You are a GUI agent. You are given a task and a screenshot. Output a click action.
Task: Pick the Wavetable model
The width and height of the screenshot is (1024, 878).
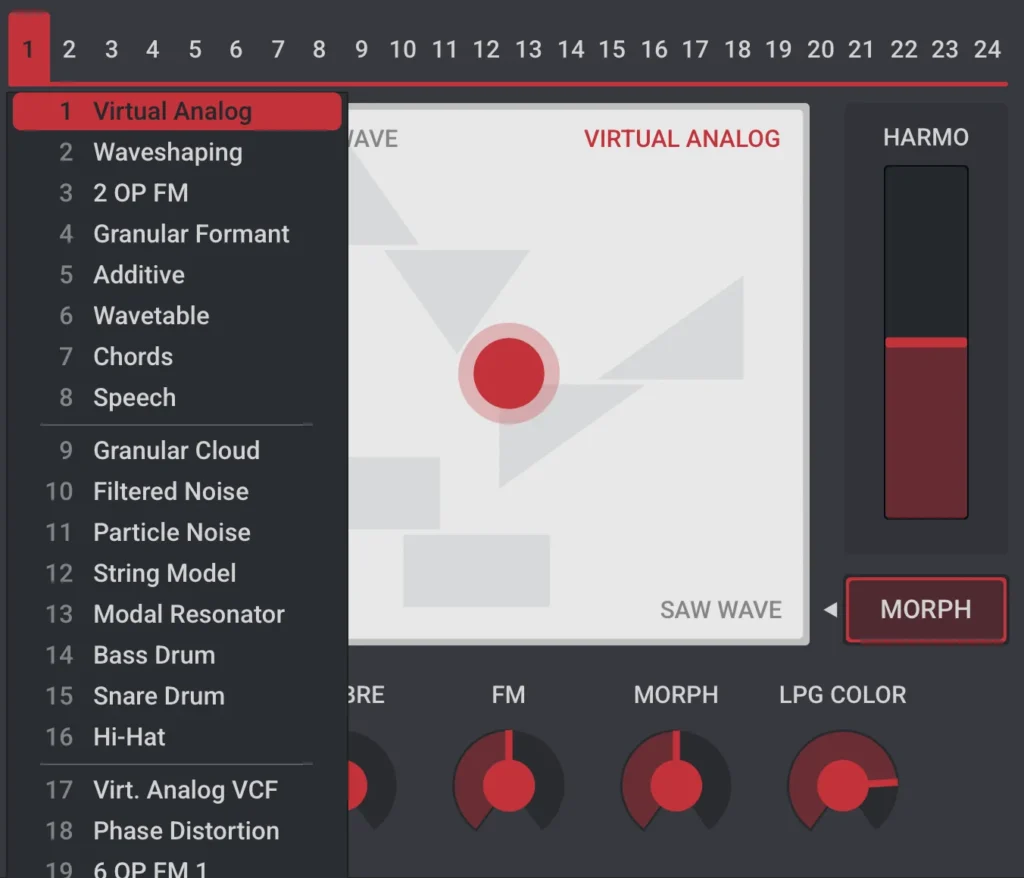tap(177, 316)
